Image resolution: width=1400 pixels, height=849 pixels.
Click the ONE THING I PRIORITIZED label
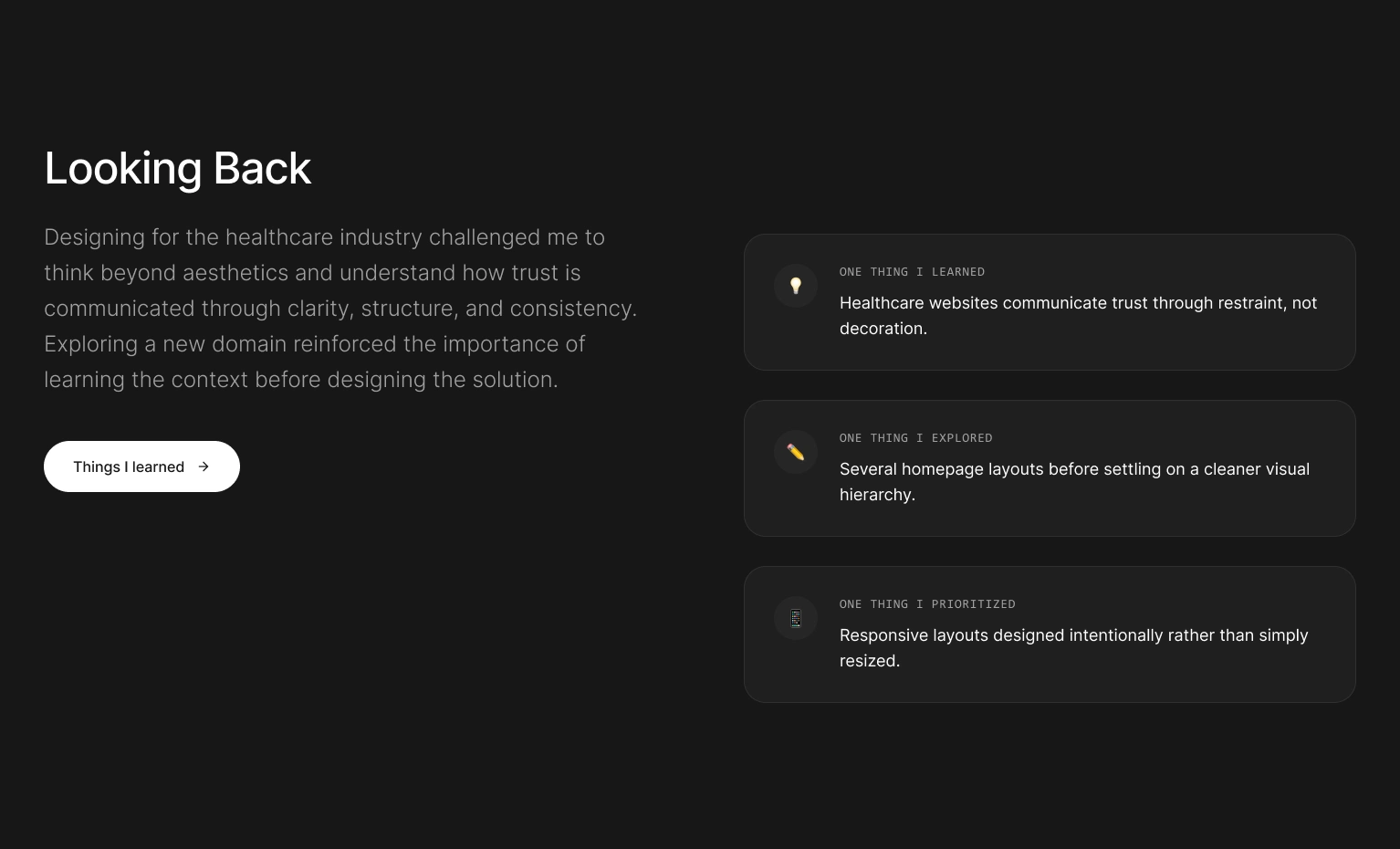[927, 604]
